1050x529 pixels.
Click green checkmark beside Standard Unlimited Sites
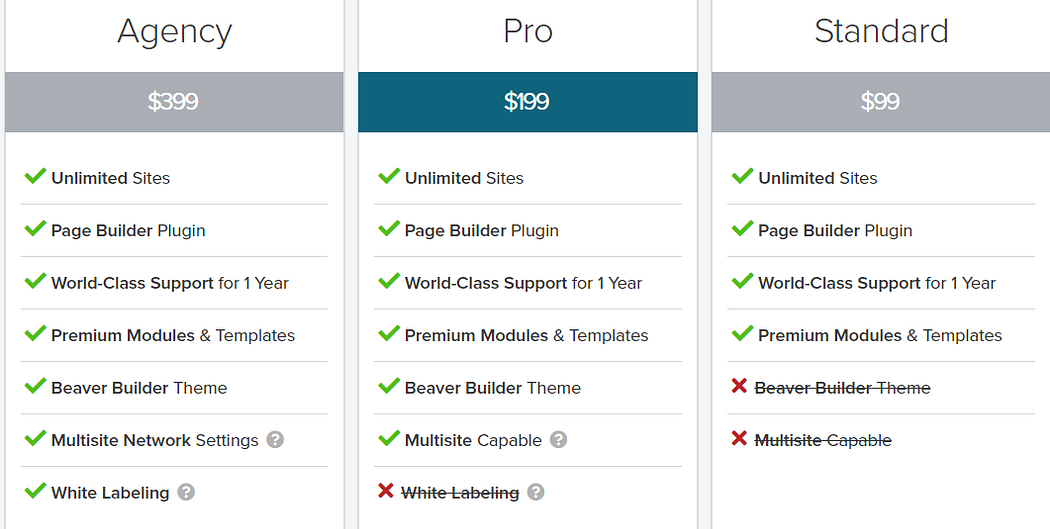[x=742, y=175]
